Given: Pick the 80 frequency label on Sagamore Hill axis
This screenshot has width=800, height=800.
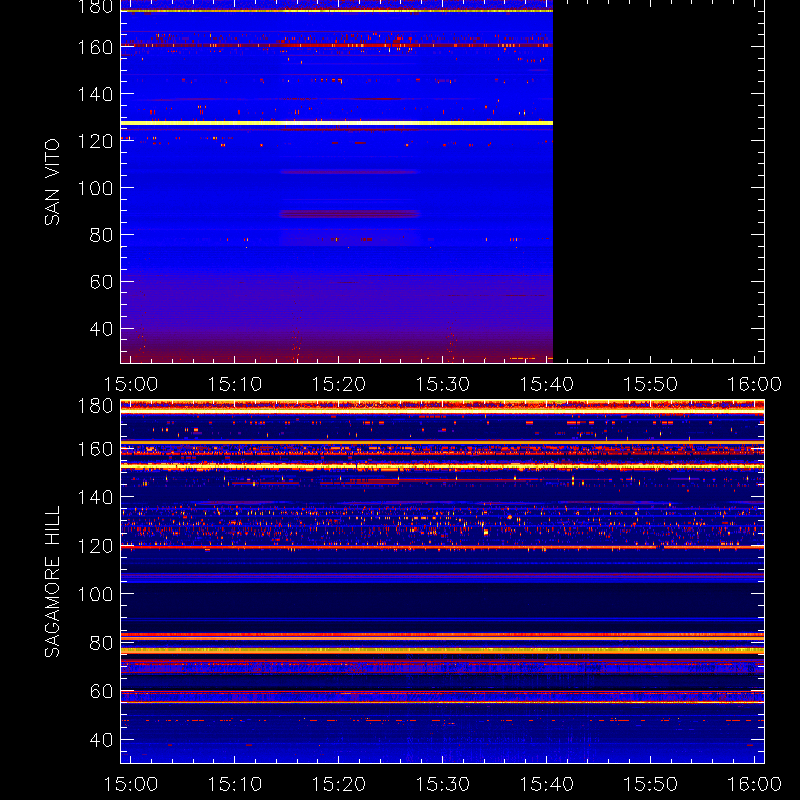Looking at the screenshot, I should coord(101,643).
